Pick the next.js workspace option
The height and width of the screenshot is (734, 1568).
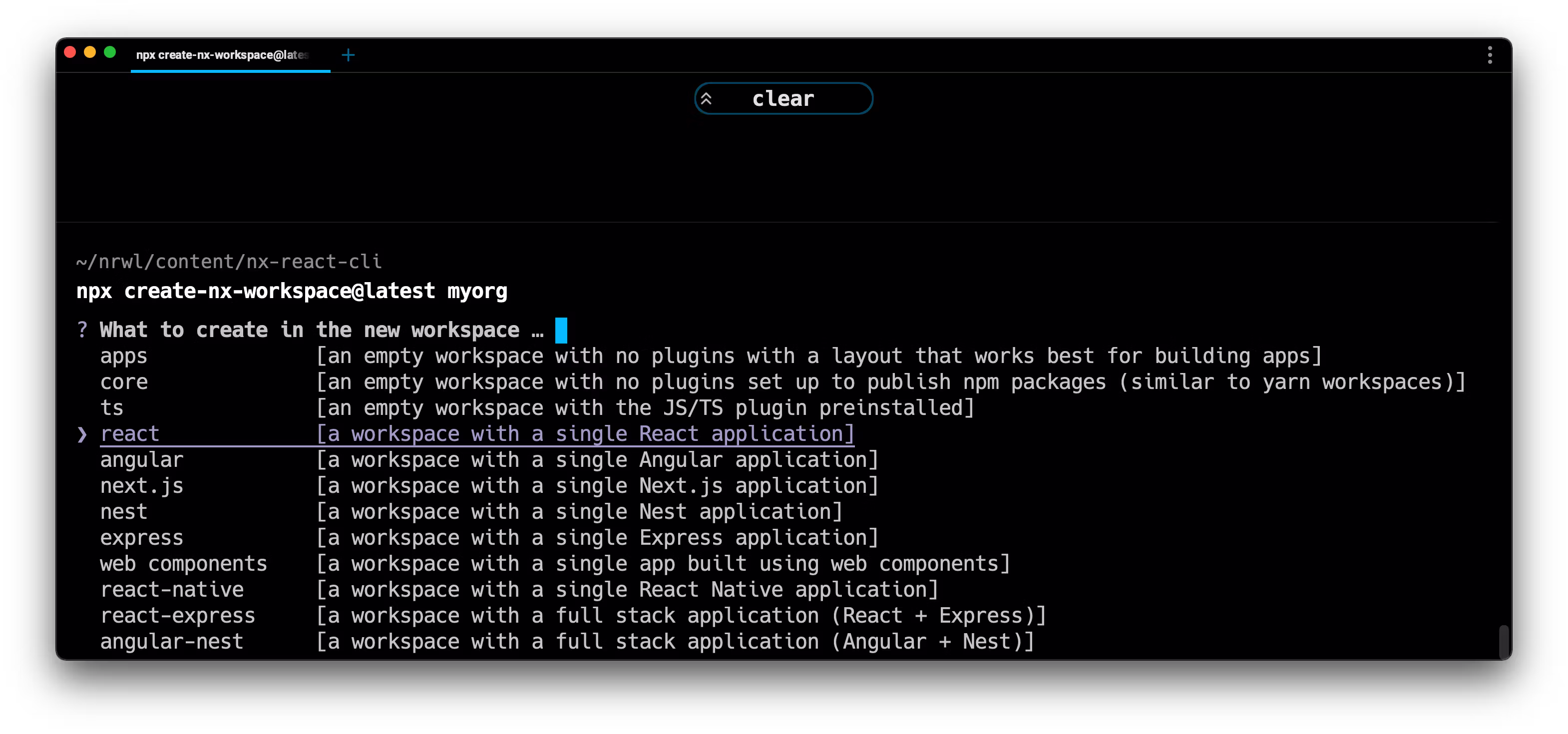pos(141,486)
